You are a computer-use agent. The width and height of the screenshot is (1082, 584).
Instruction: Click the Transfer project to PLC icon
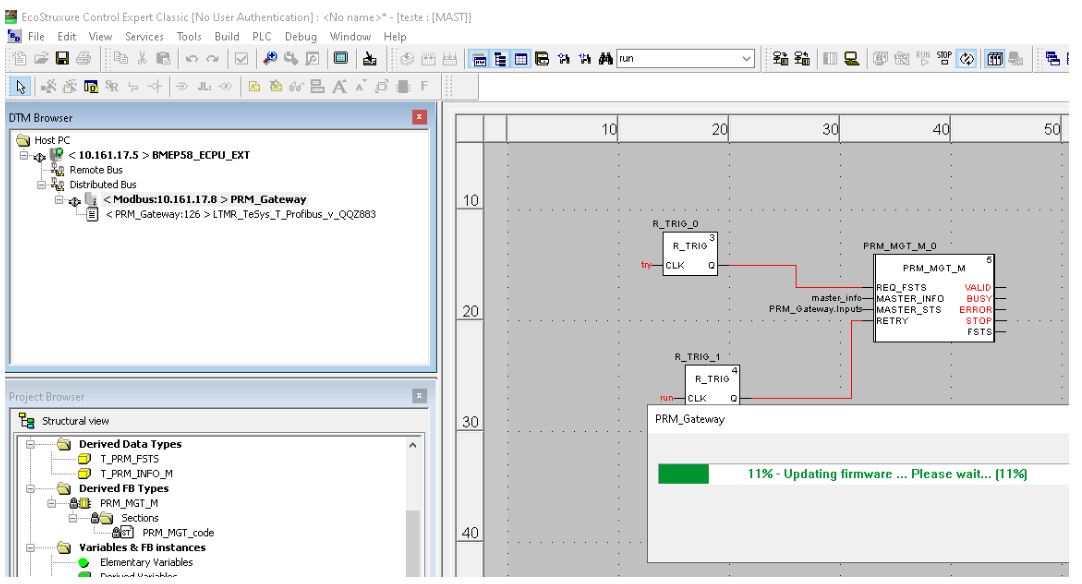pos(780,59)
